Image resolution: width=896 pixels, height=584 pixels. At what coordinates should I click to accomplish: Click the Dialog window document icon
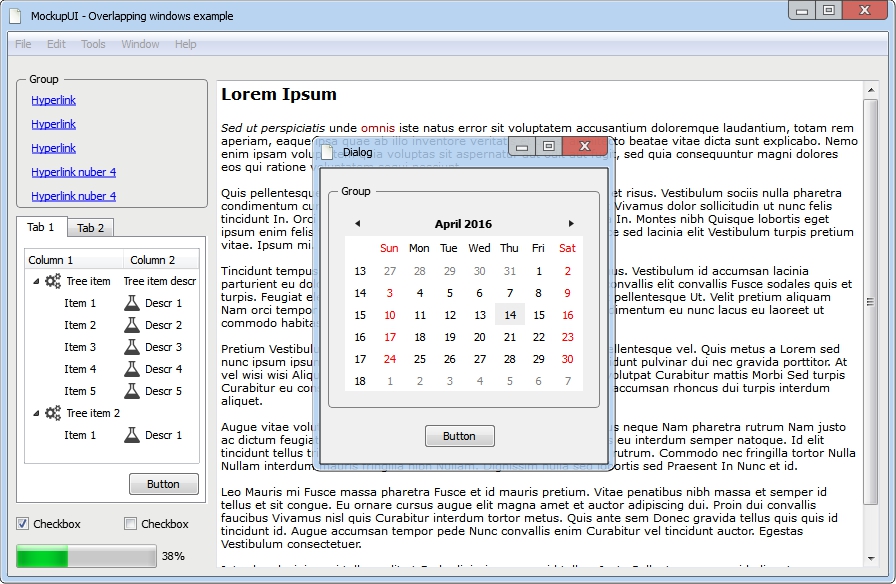[x=327, y=152]
